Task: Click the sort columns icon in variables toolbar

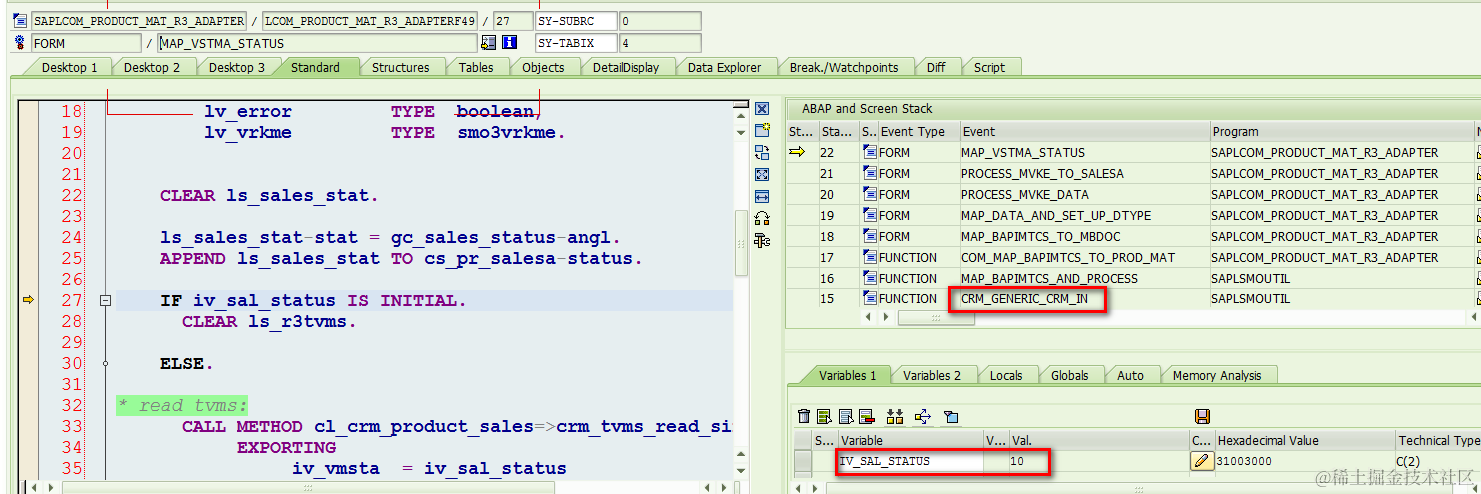Action: tap(895, 417)
